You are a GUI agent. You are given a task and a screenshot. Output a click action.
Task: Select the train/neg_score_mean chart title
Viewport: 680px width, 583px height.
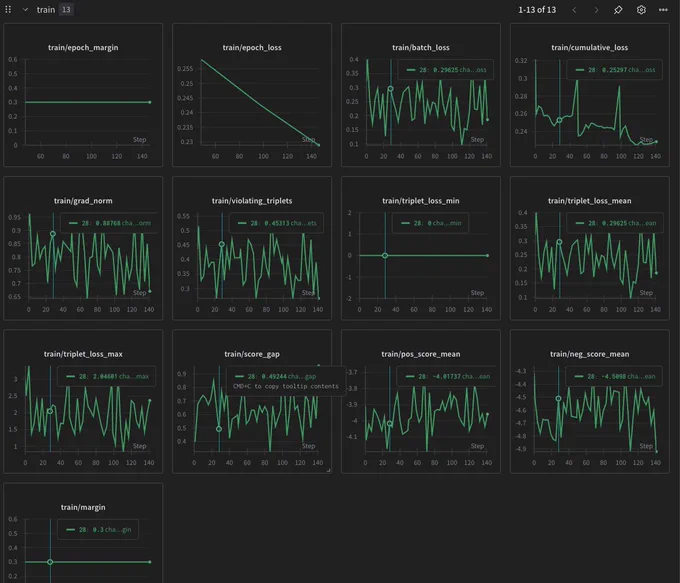tap(589, 354)
